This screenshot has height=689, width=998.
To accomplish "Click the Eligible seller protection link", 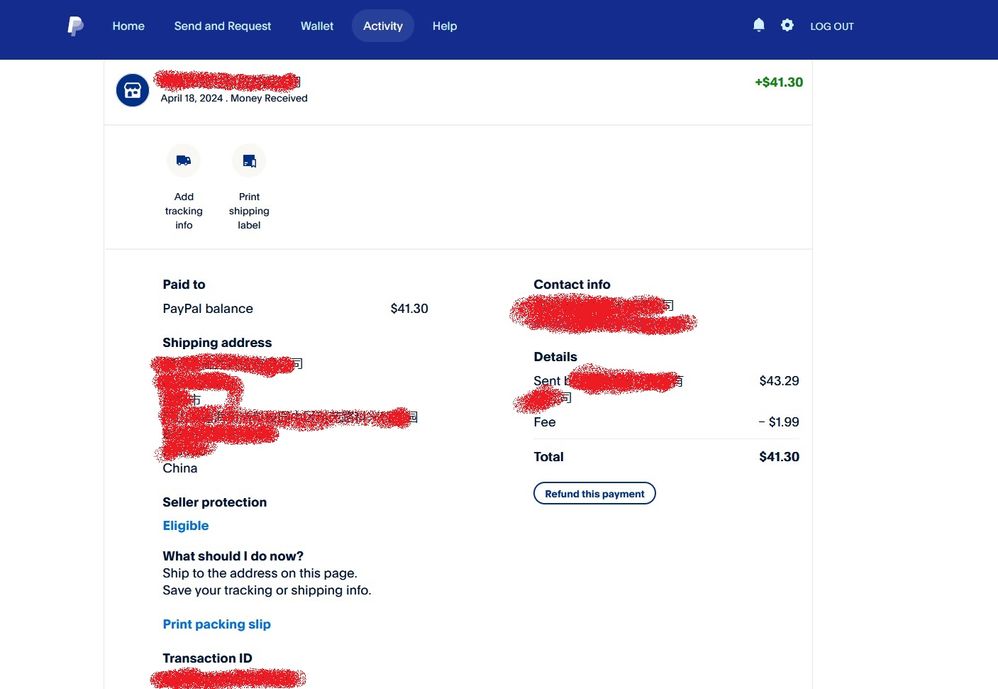I will 185,525.
